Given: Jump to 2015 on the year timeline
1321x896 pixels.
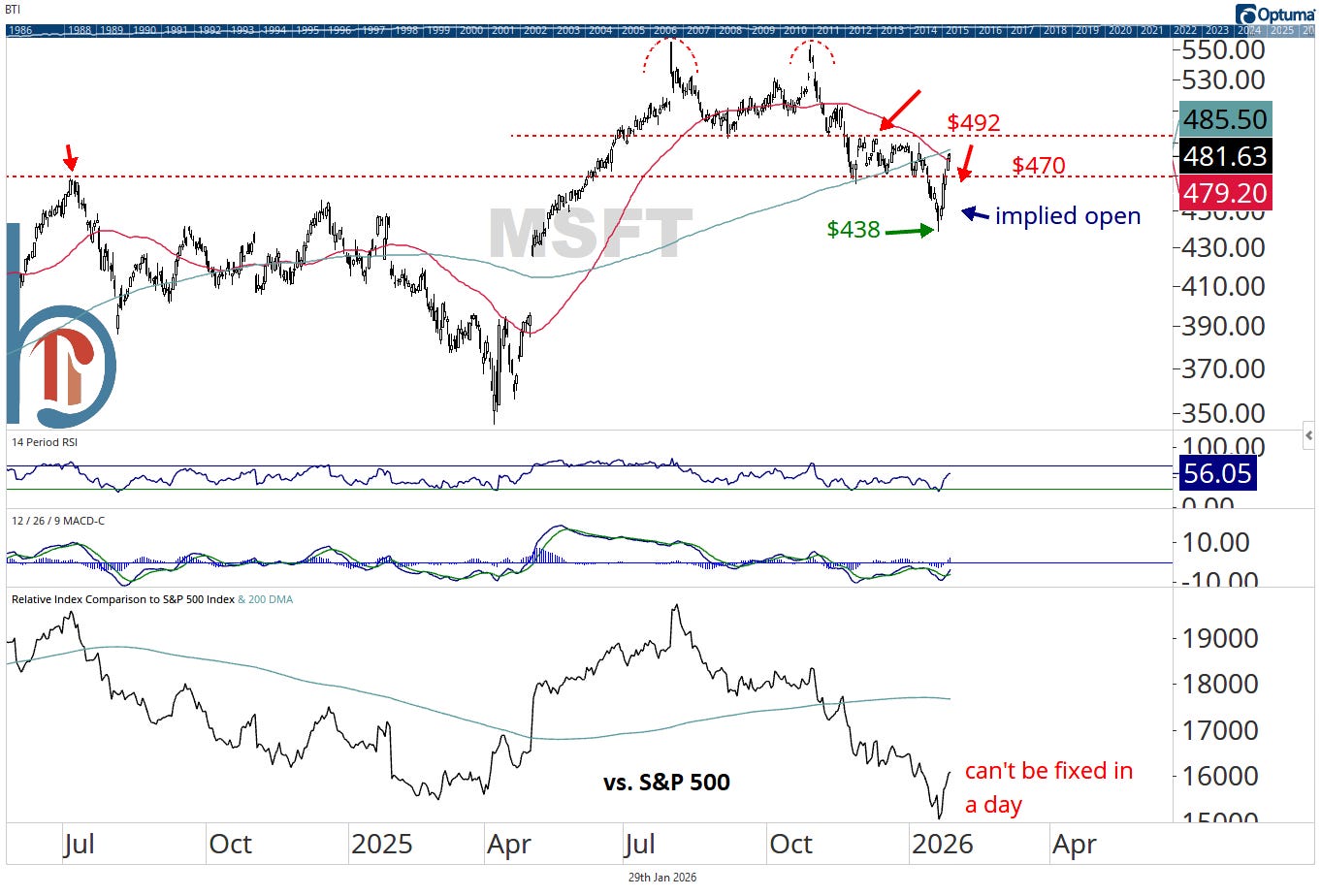Looking at the screenshot, I should [957, 30].
